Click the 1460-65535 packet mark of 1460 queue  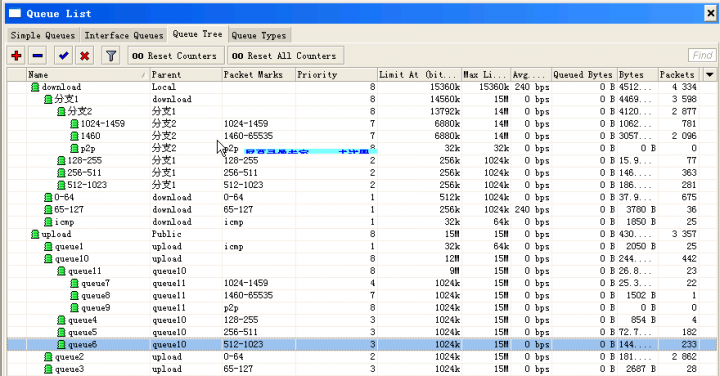coord(248,136)
